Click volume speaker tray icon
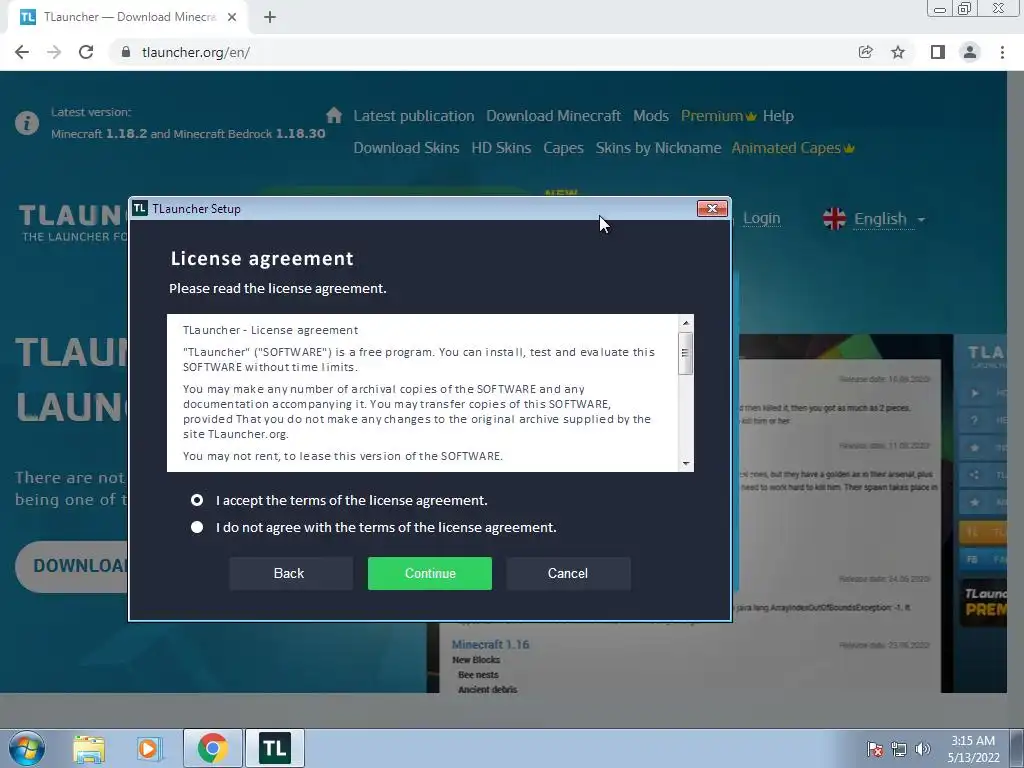Screen dimensions: 1024x768 [x=922, y=749]
